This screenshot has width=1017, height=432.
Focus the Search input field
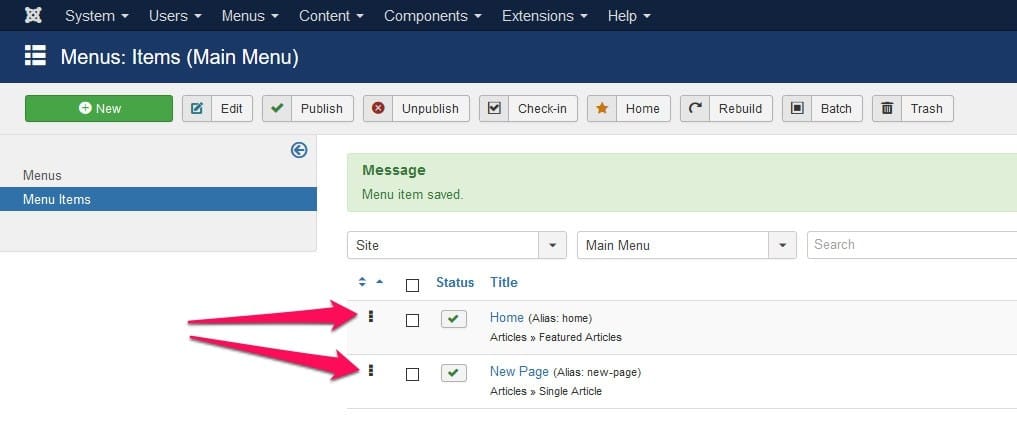point(911,245)
